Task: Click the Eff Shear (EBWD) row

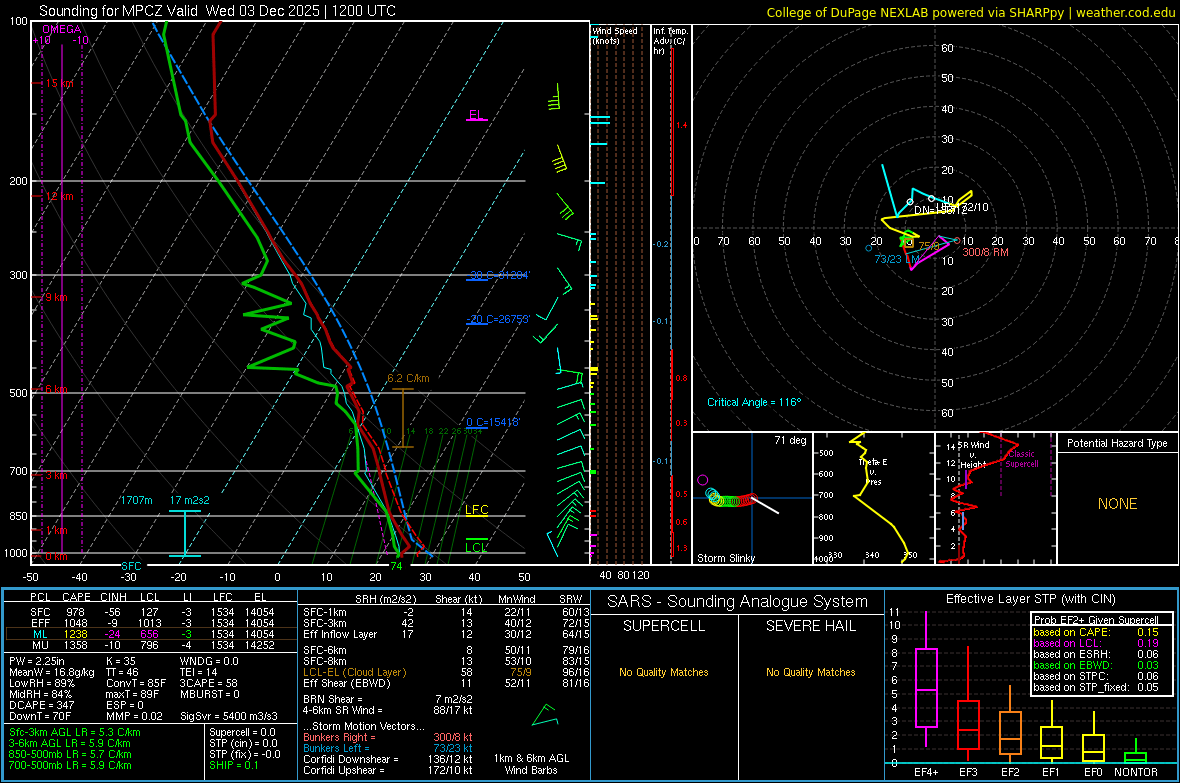Action: click(x=445, y=683)
